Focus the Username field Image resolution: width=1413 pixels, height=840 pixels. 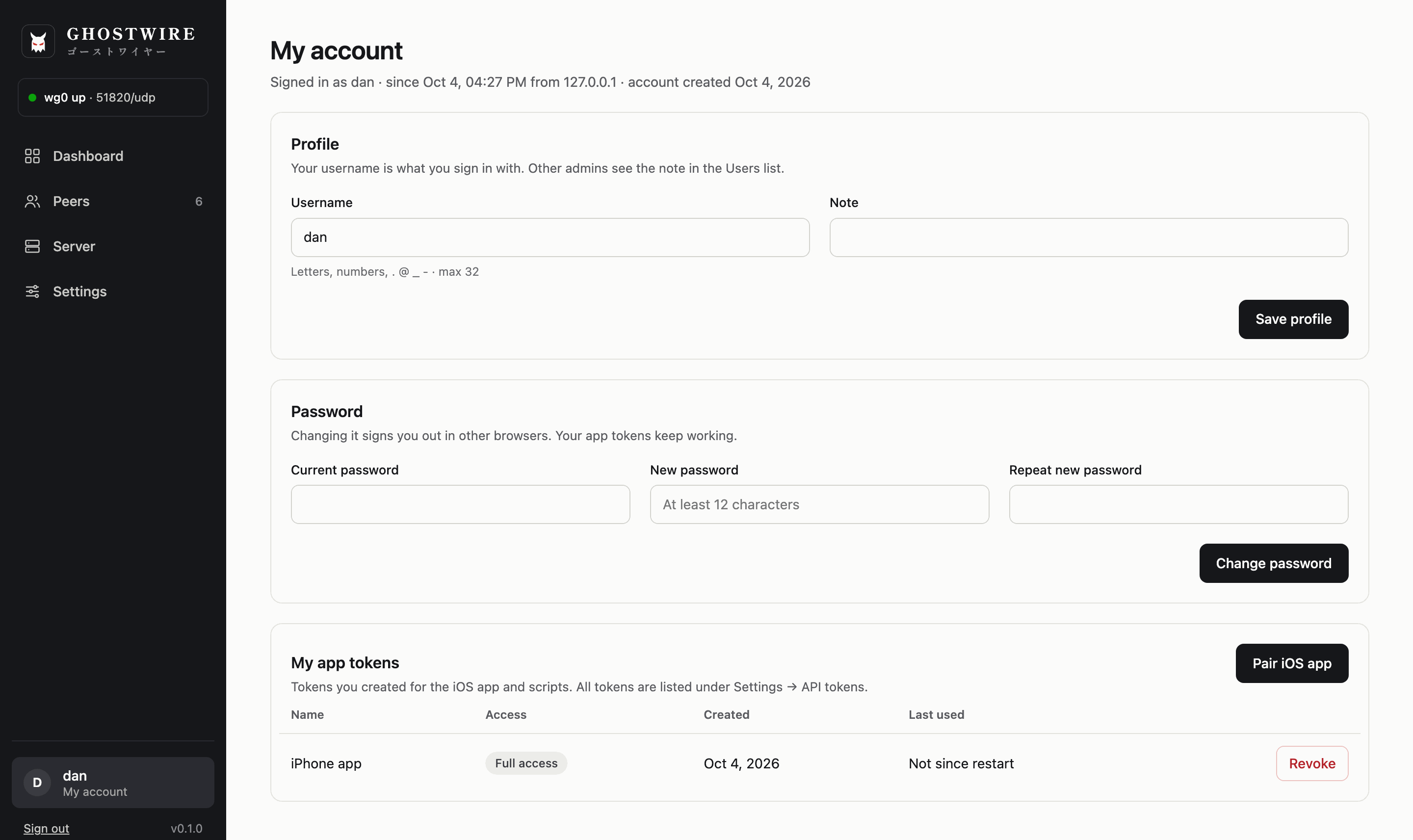click(550, 238)
